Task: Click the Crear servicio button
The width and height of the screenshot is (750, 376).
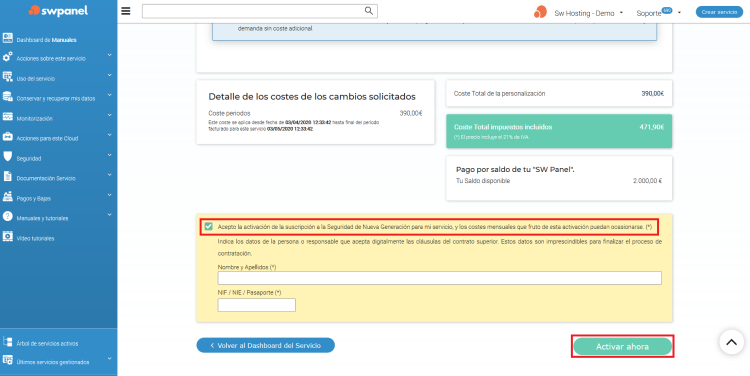Action: tap(719, 12)
